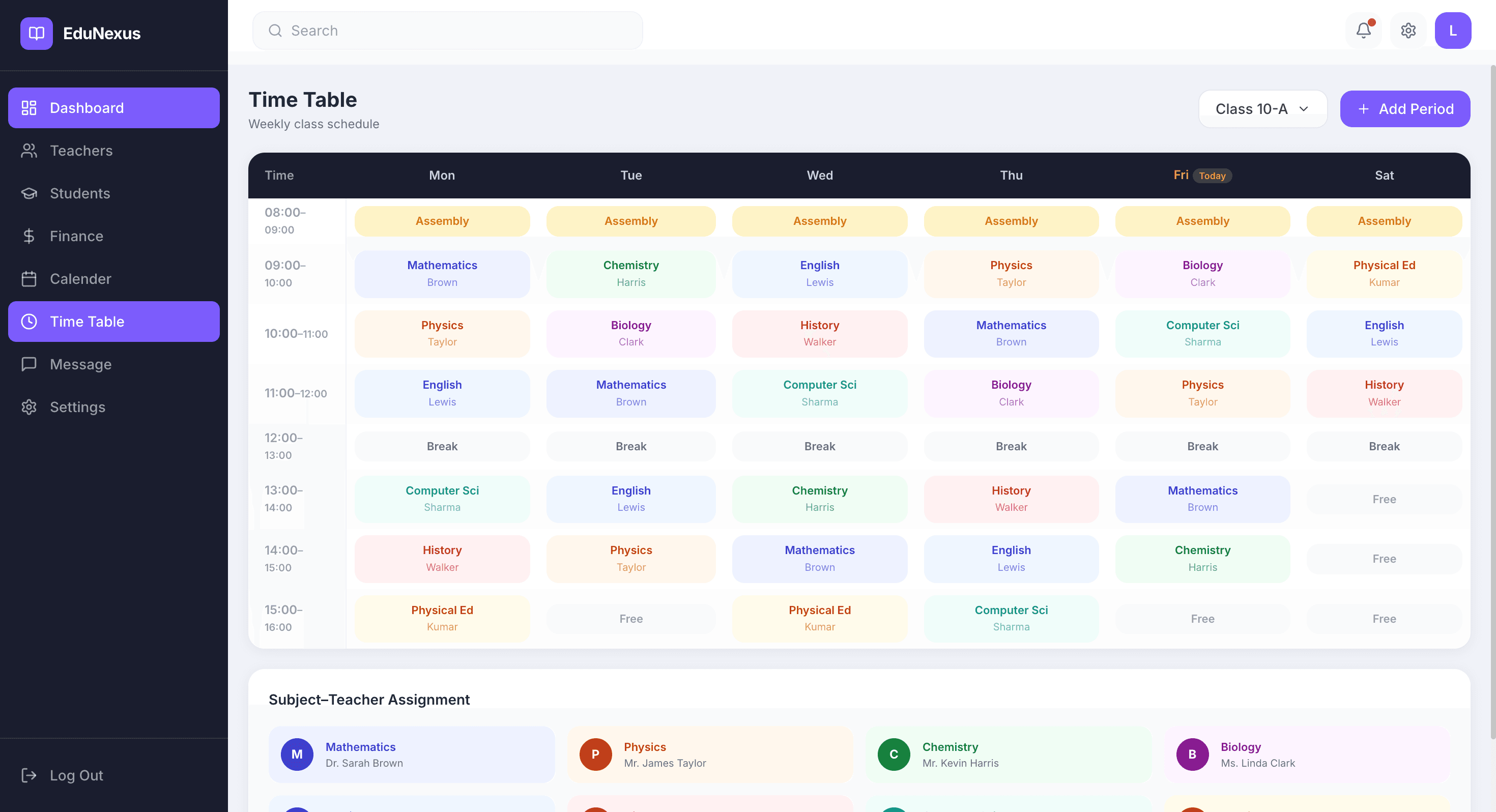
Task: Click the Biology avatar circle B
Action: click(1192, 754)
